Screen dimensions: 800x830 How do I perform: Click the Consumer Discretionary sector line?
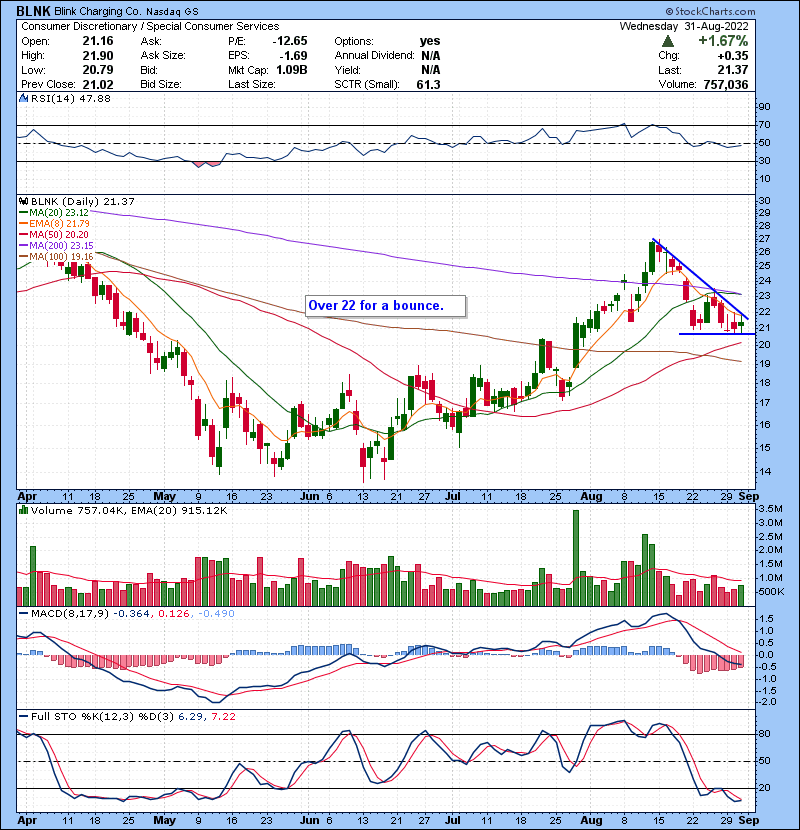(x=150, y=26)
